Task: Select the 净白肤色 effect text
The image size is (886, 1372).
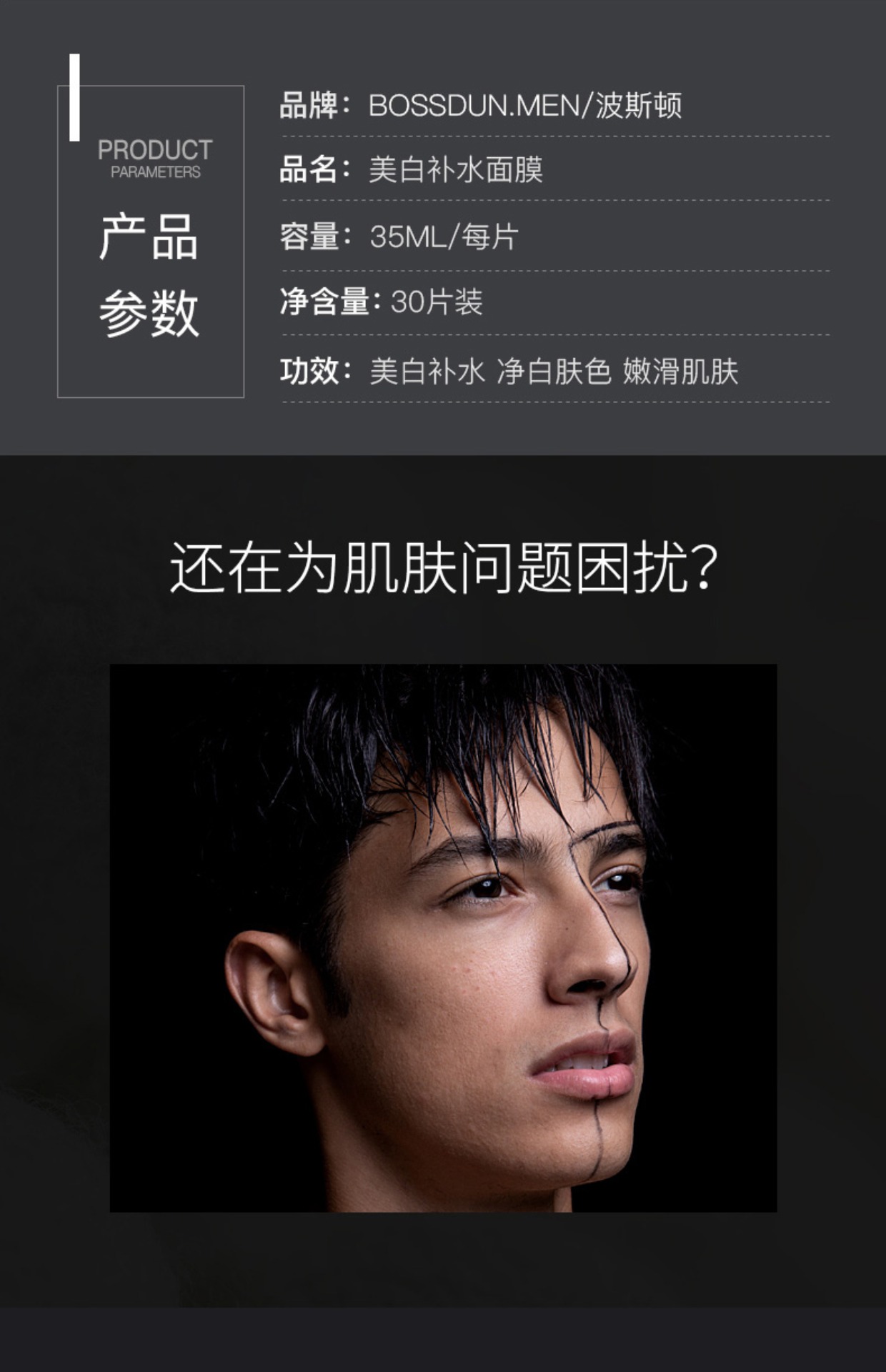Action: coord(554,371)
